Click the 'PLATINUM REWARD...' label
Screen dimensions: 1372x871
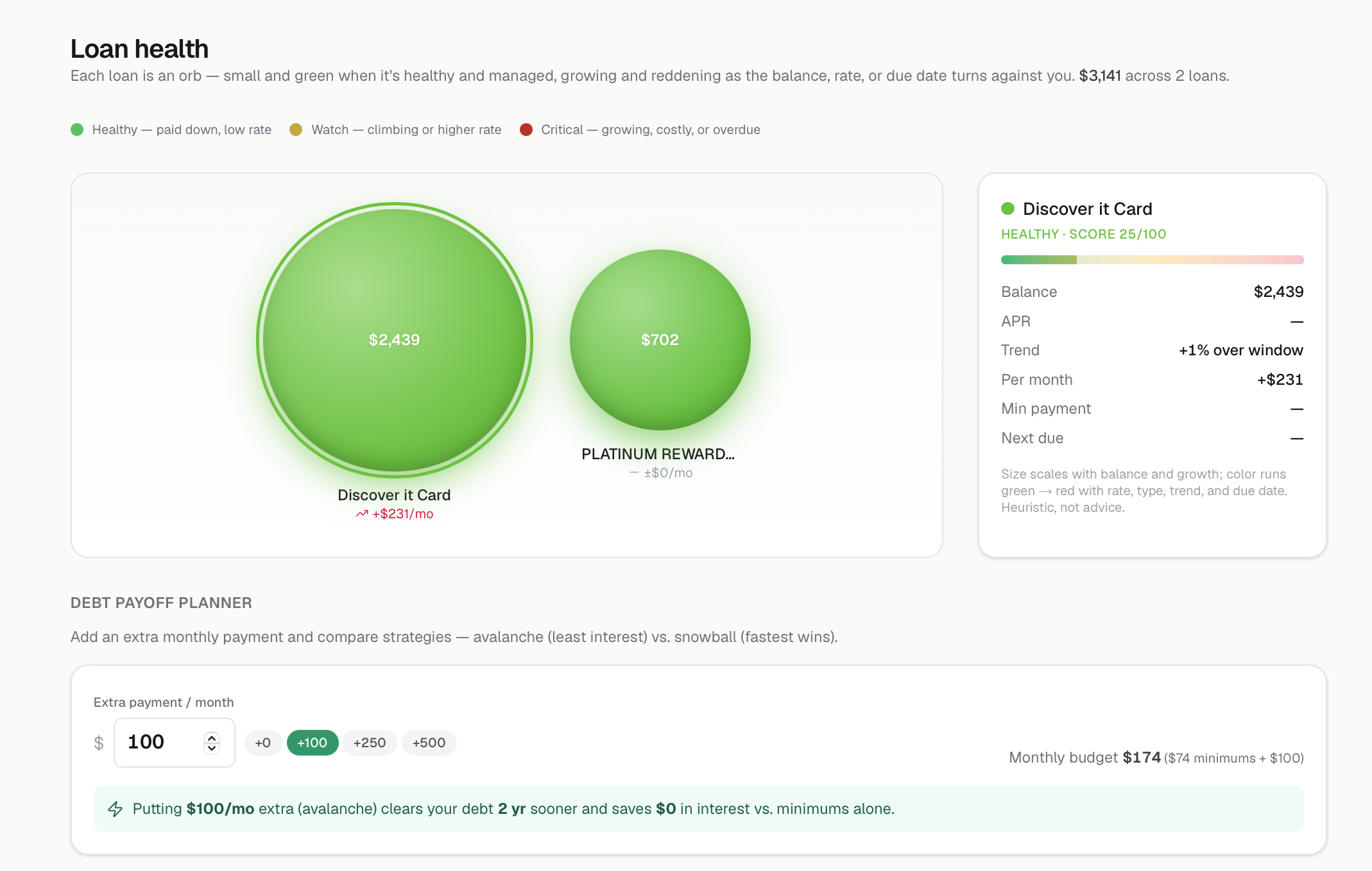coord(658,454)
